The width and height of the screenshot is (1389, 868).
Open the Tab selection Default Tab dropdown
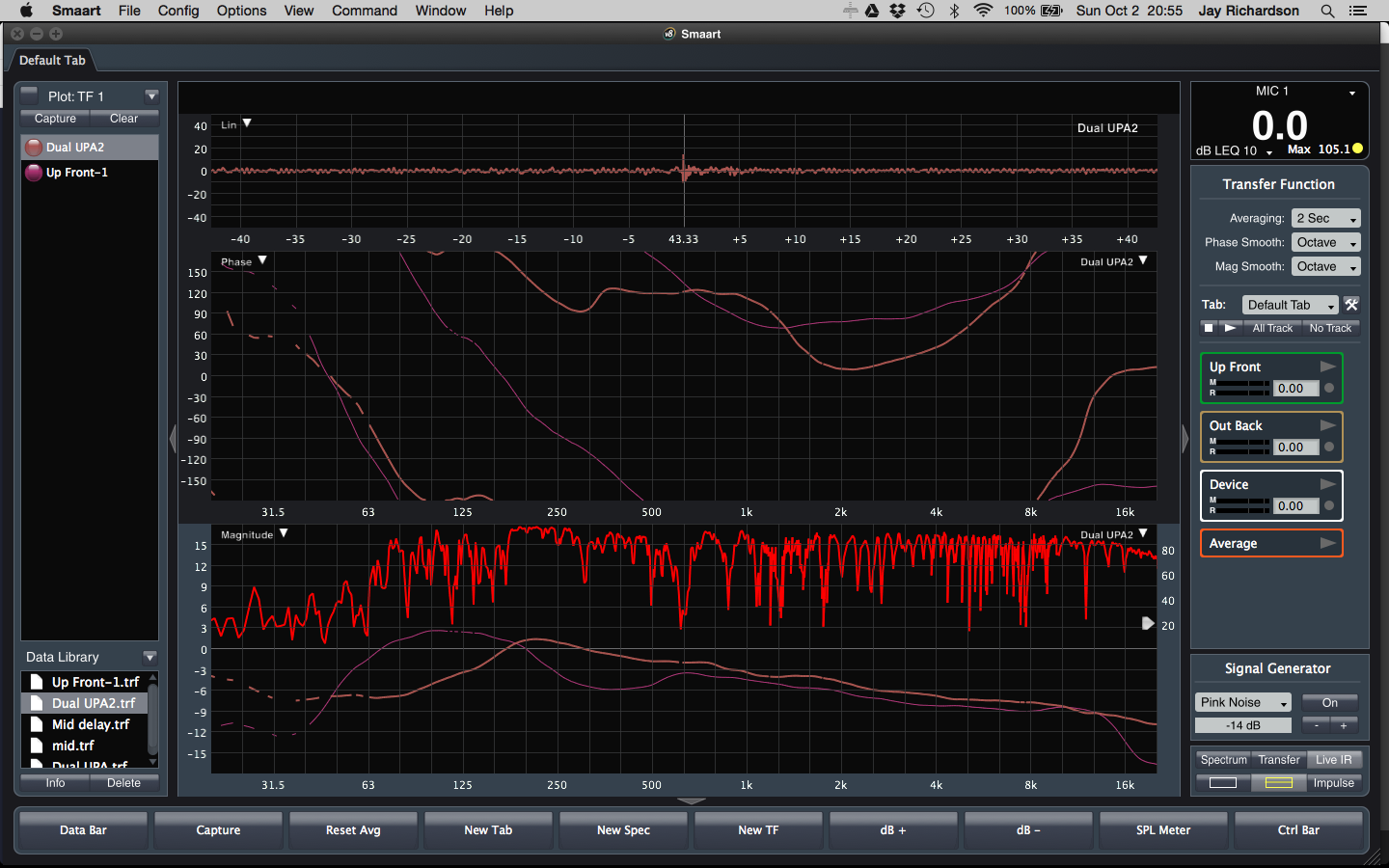tap(1290, 305)
